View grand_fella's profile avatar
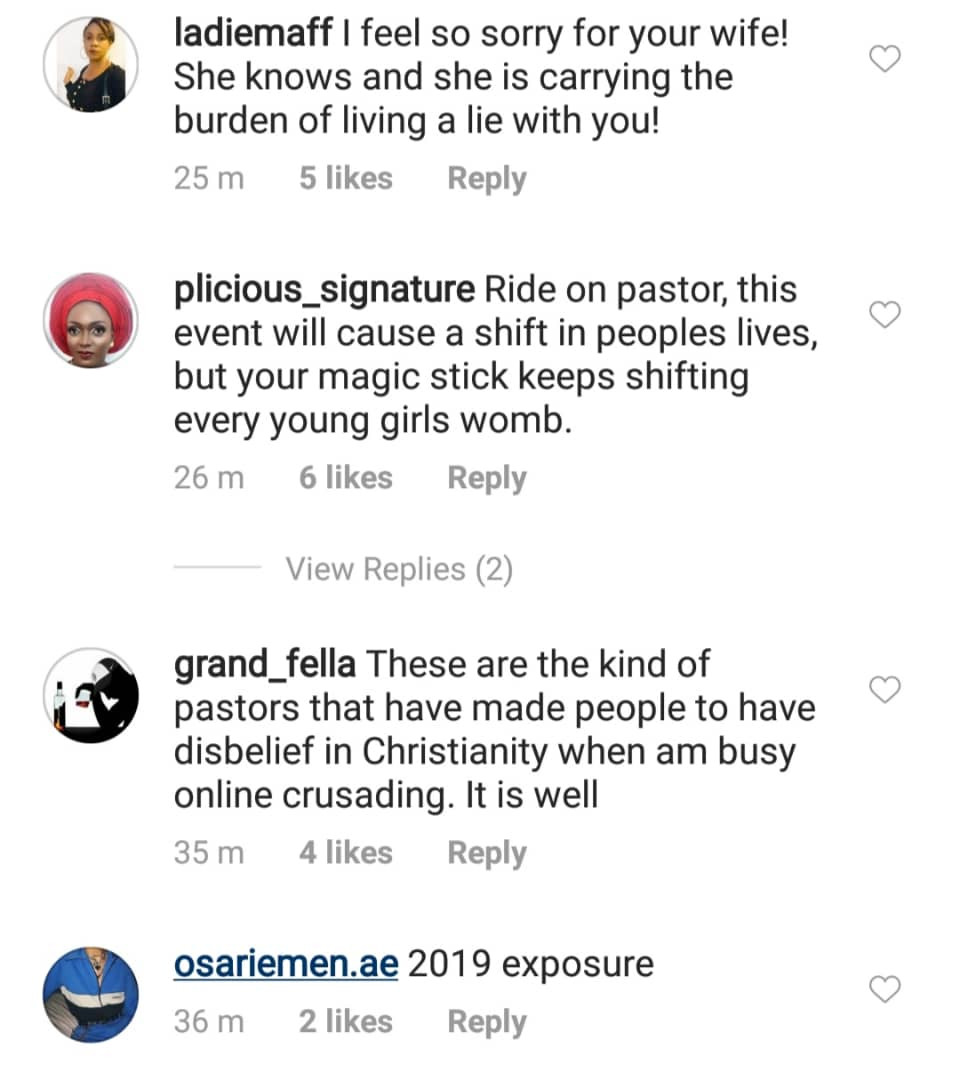 [x=90, y=695]
